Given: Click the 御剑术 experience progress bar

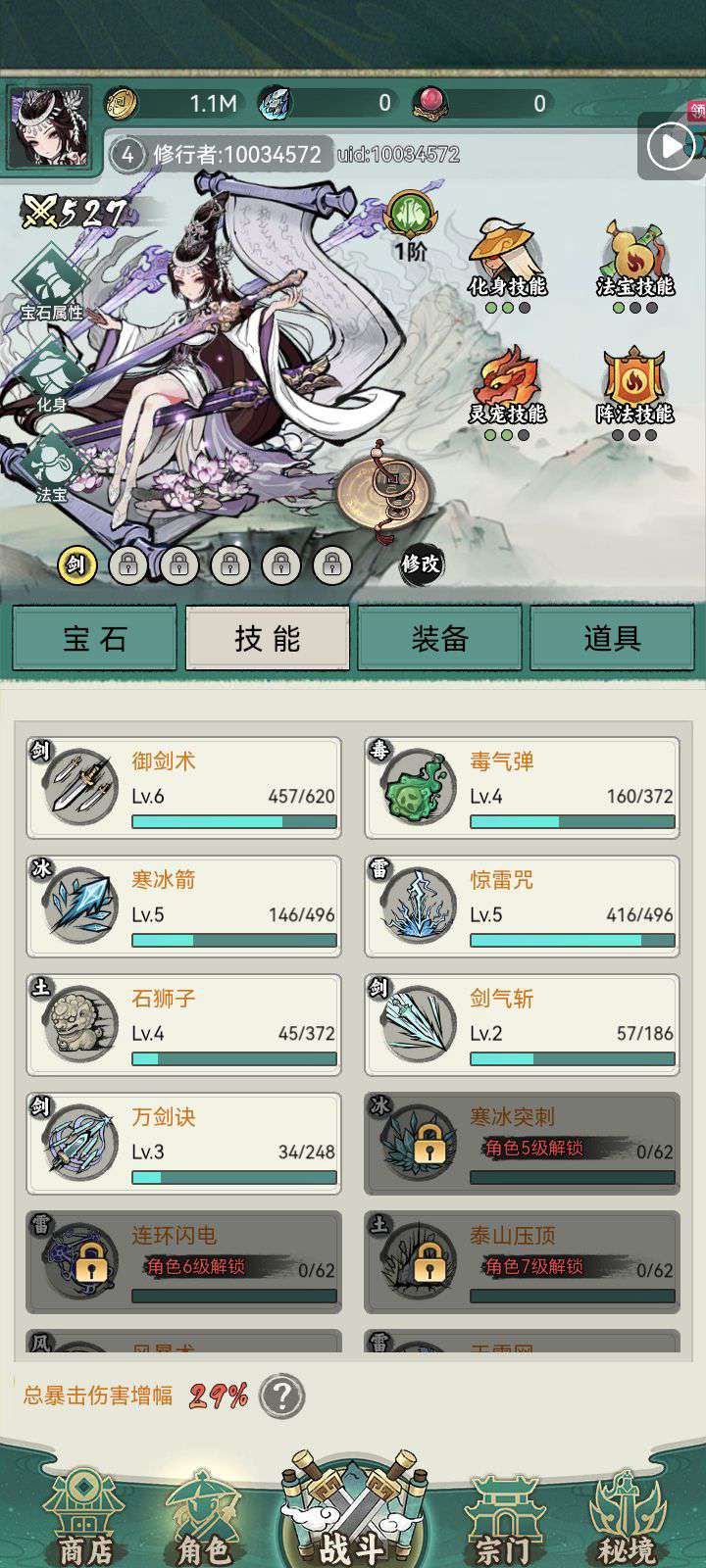Looking at the screenshot, I should 234,821.
